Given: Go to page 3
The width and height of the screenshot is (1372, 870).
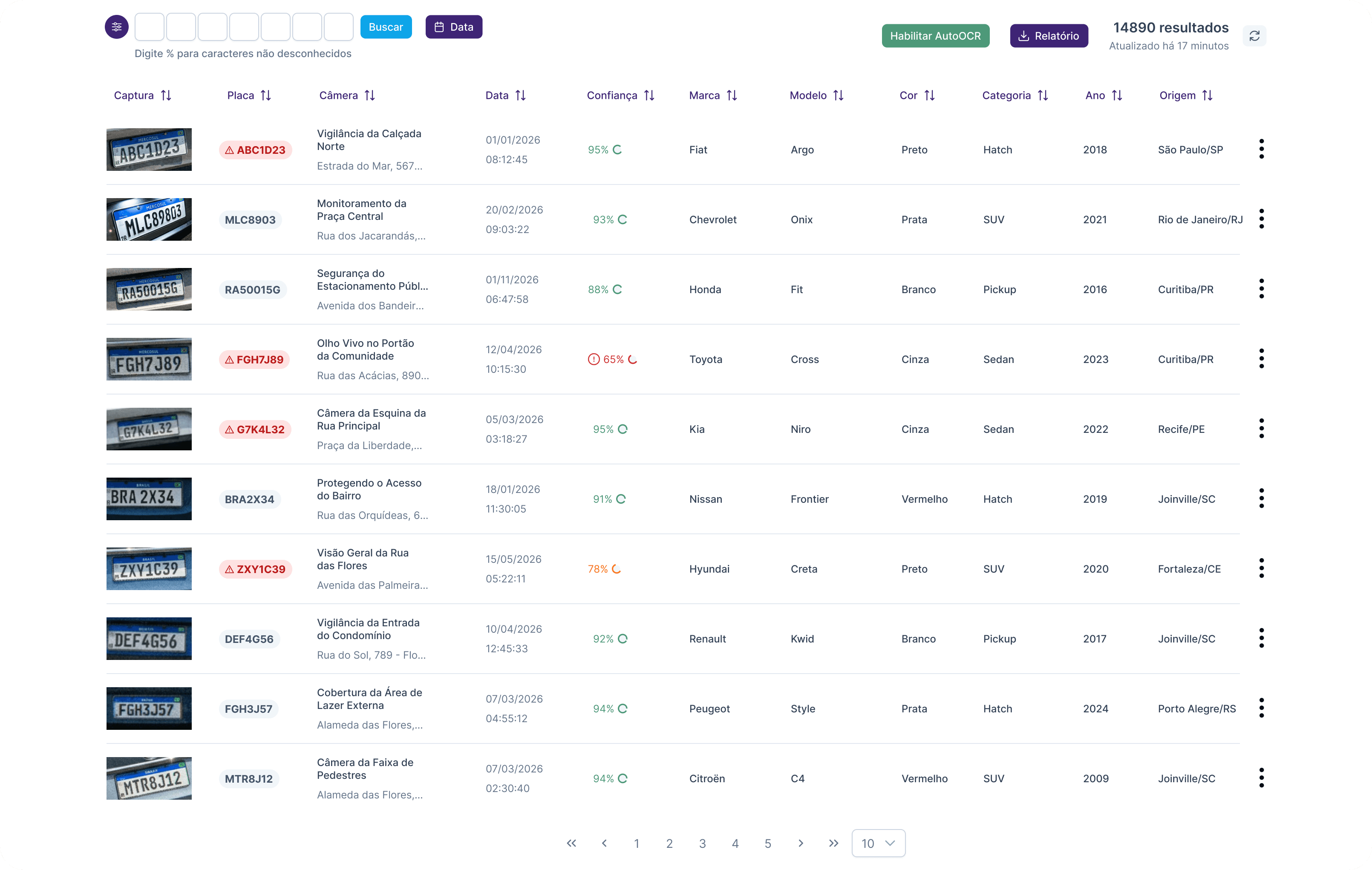Looking at the screenshot, I should point(702,843).
